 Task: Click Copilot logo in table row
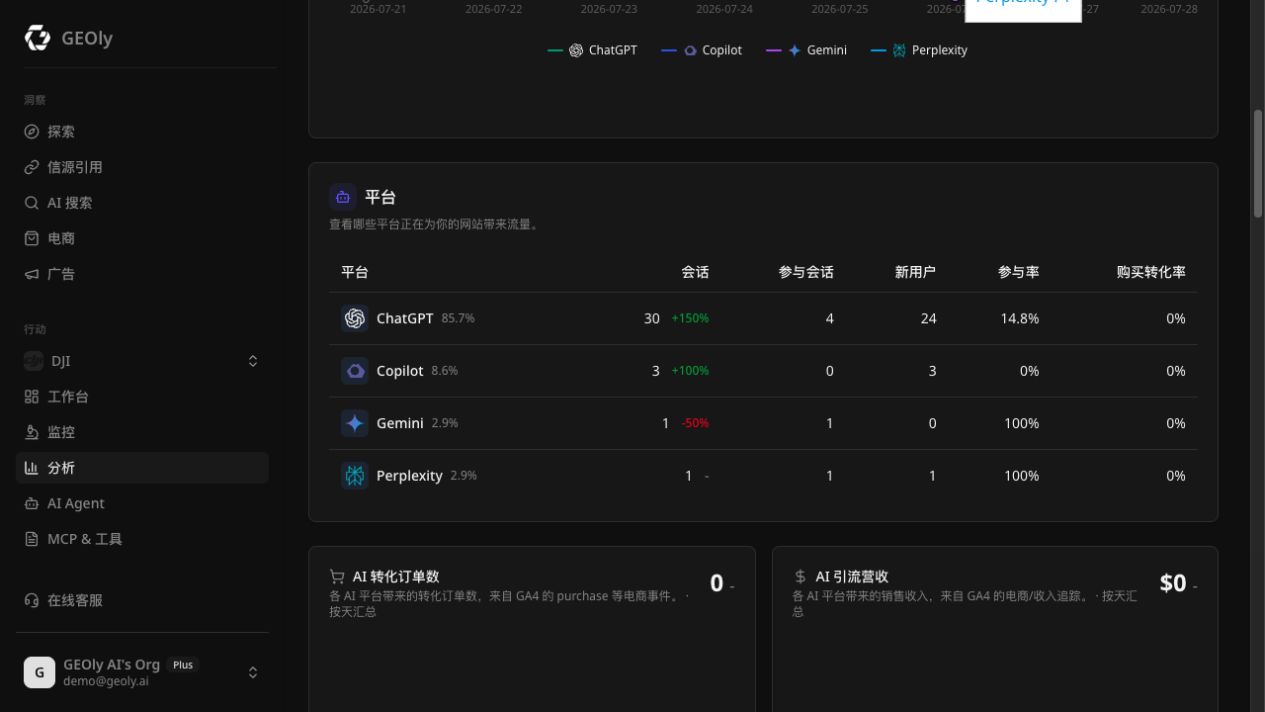354,371
